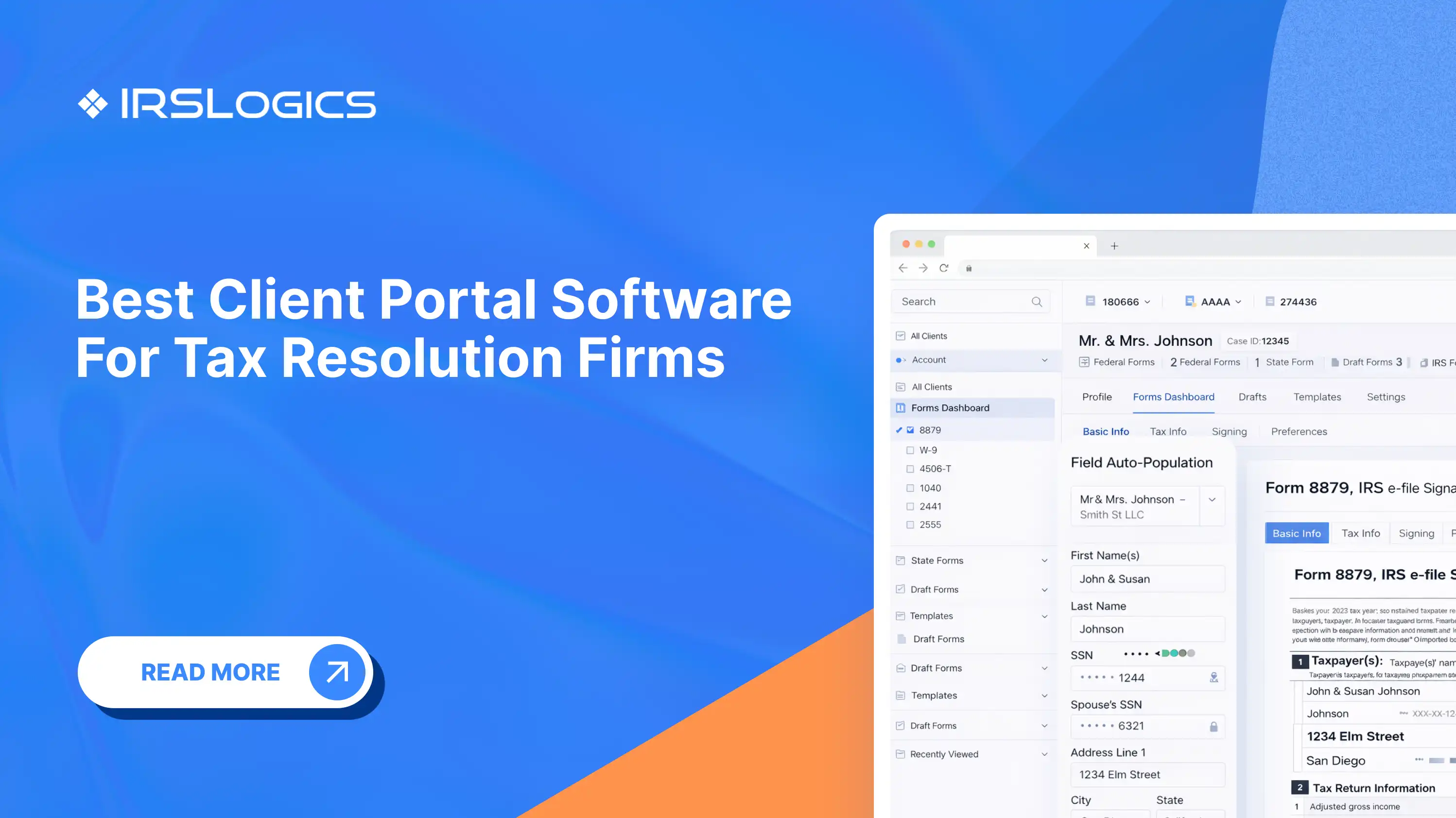The height and width of the screenshot is (818, 1456).
Task: Click the READ MORE arrow circle icon
Action: 337,672
